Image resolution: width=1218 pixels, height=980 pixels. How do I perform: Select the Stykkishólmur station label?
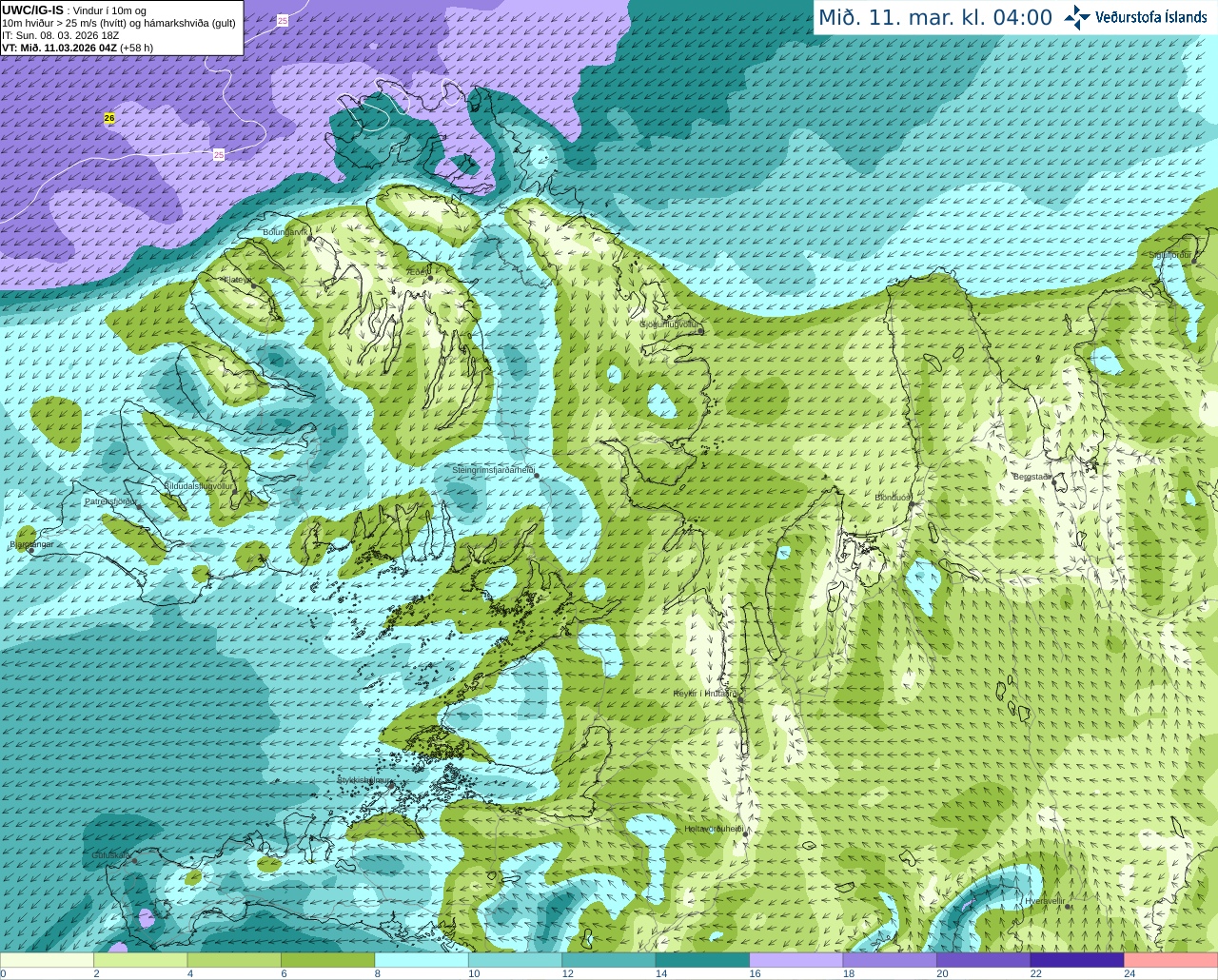click(x=364, y=780)
